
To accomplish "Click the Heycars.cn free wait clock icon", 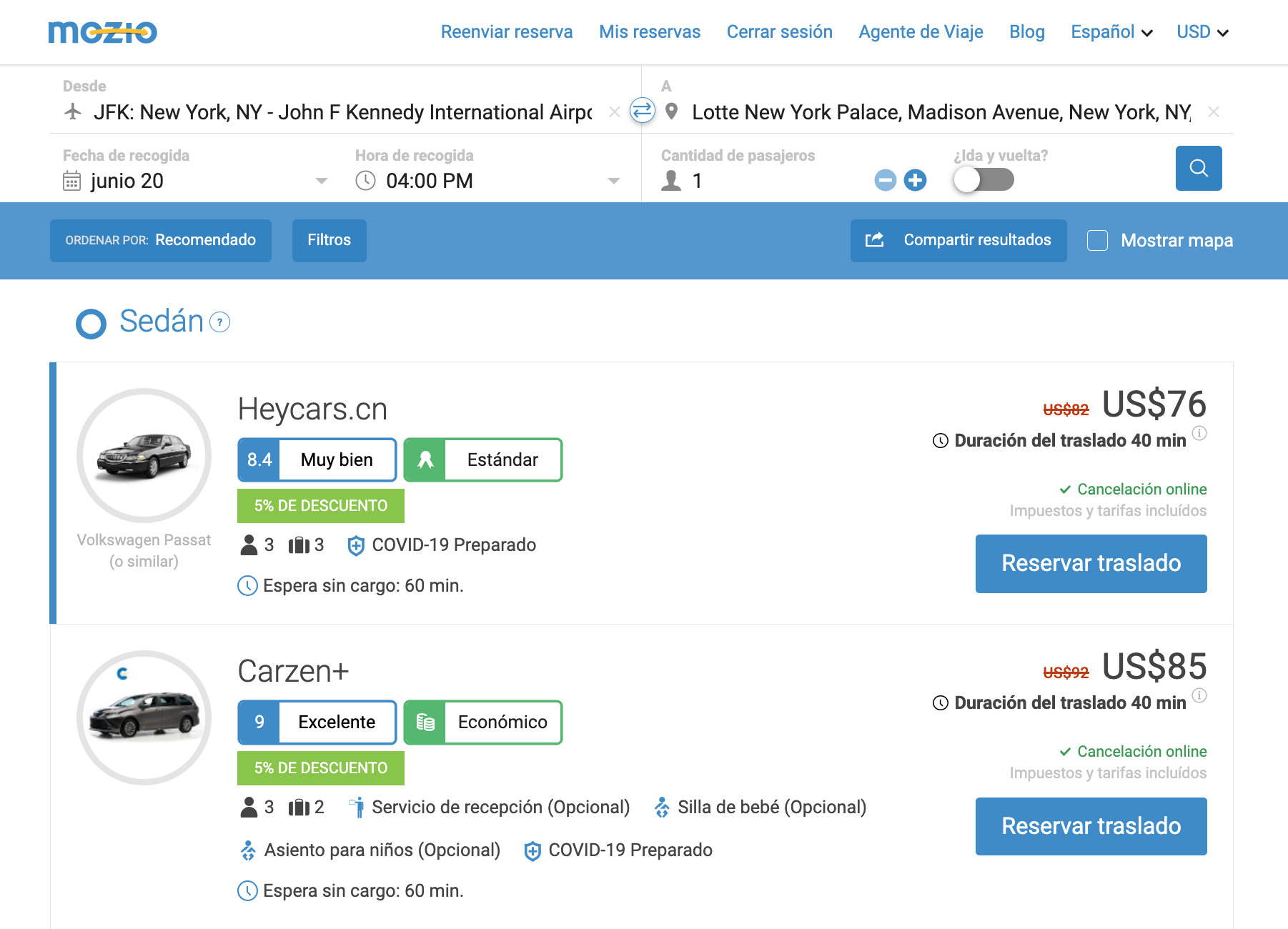I will tap(247, 586).
